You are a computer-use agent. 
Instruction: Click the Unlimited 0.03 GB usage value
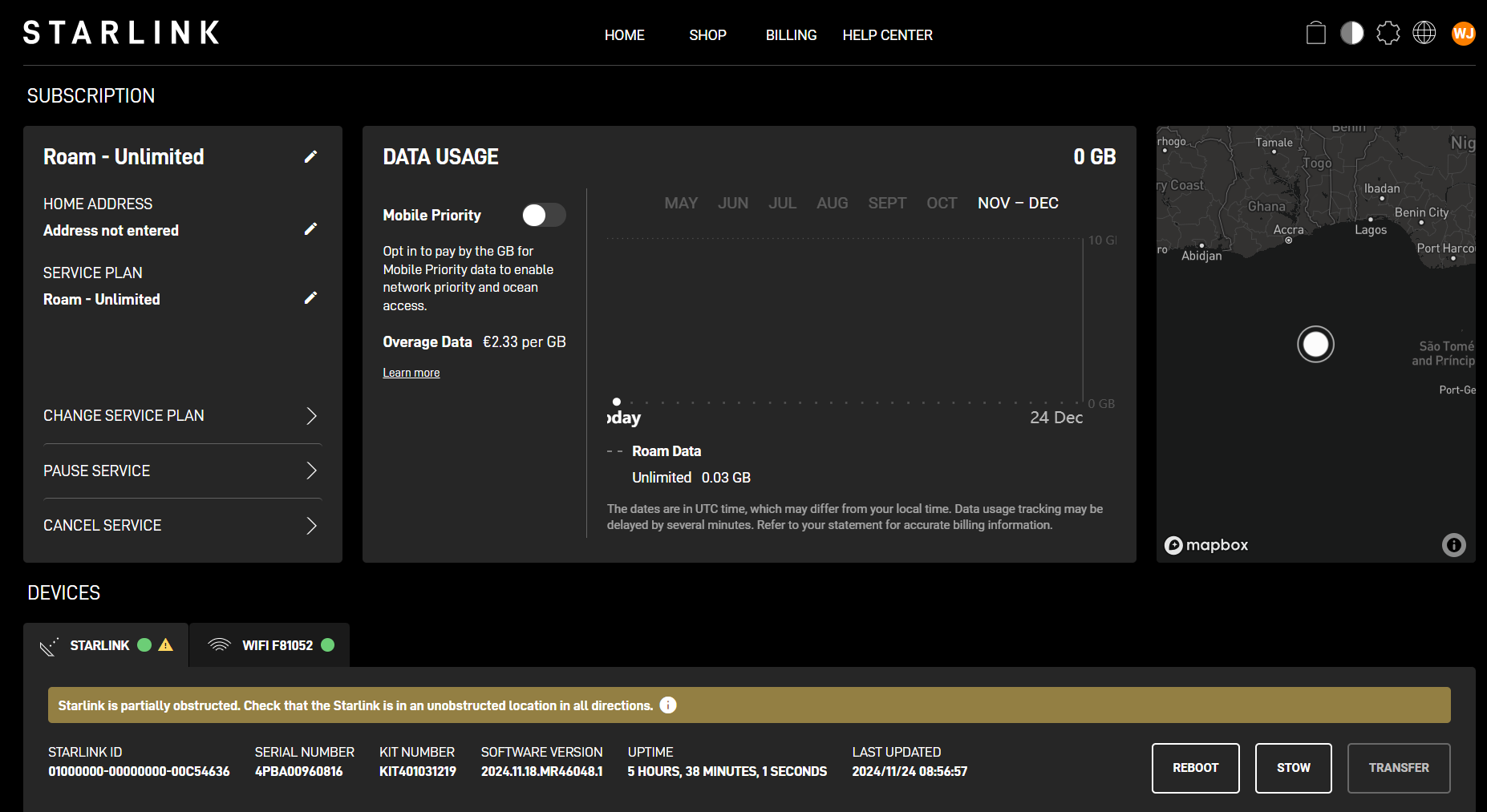coord(691,478)
